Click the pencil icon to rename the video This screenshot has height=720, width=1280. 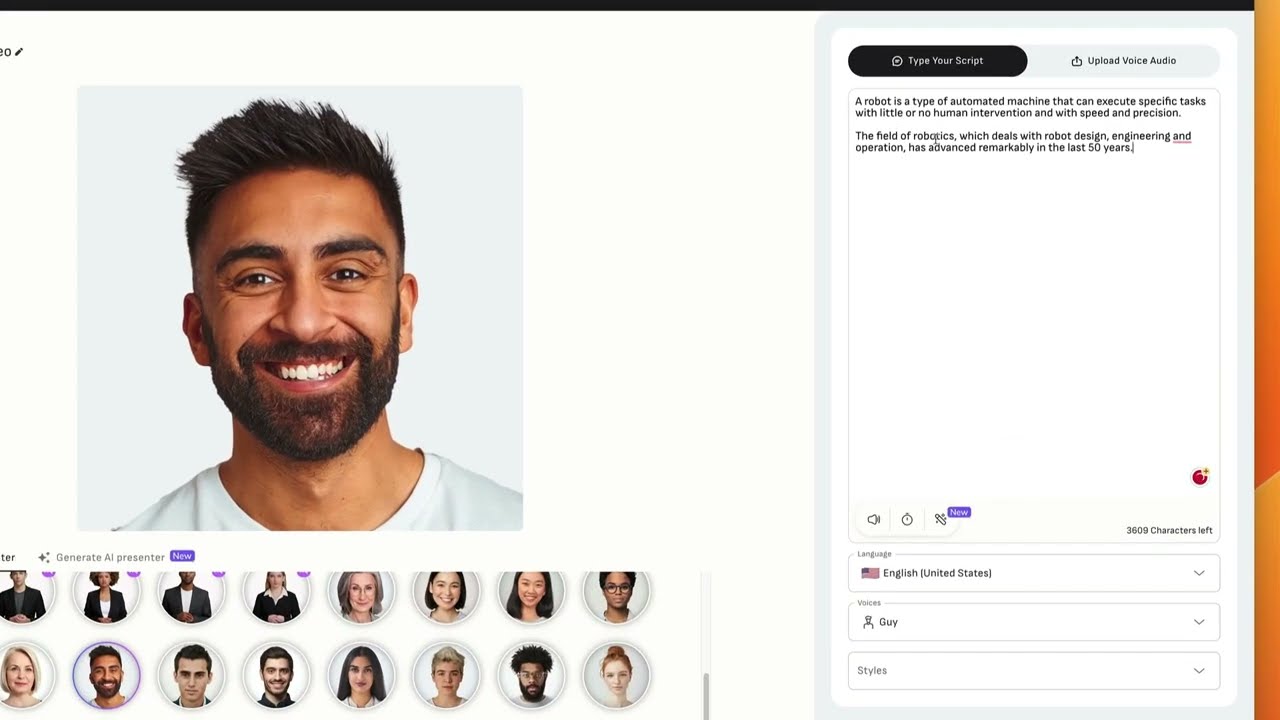(18, 52)
